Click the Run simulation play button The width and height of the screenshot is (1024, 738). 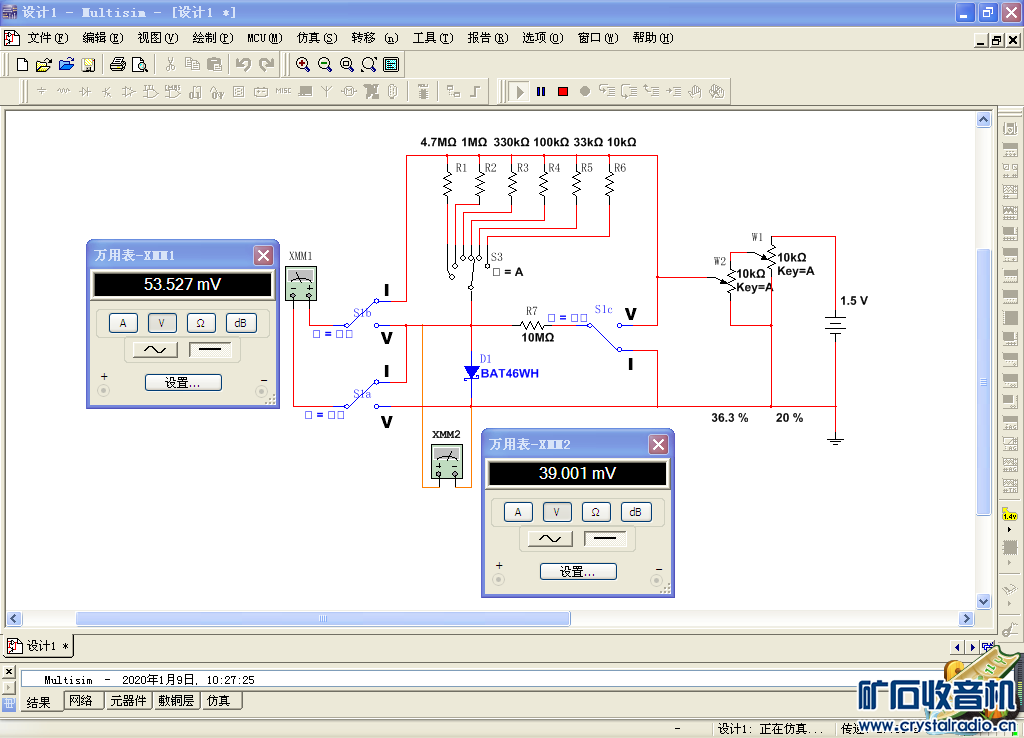[519, 91]
